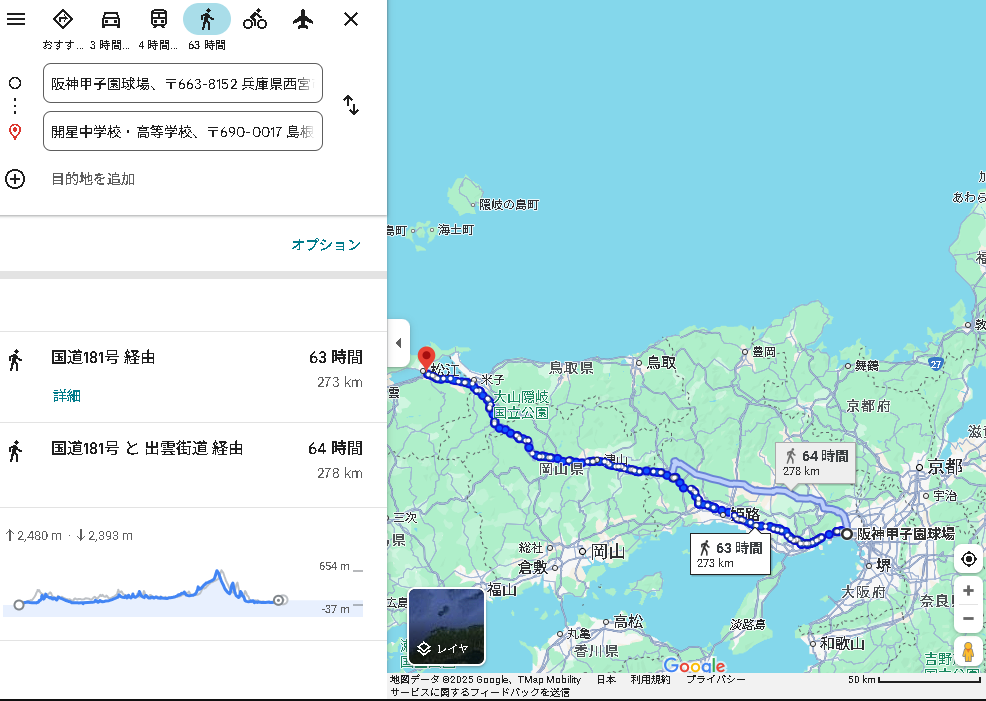Screen dimensions: 986x701
Task: Open 詳細 for the 国道181号 route
Action: pos(67,395)
